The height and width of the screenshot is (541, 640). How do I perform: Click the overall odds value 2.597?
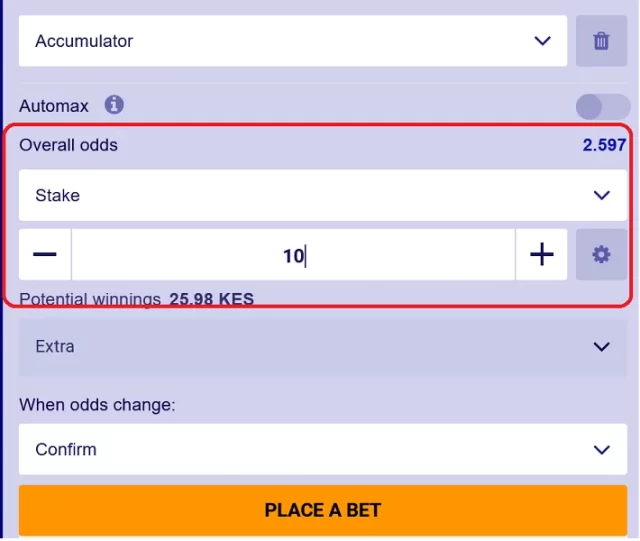click(x=604, y=145)
